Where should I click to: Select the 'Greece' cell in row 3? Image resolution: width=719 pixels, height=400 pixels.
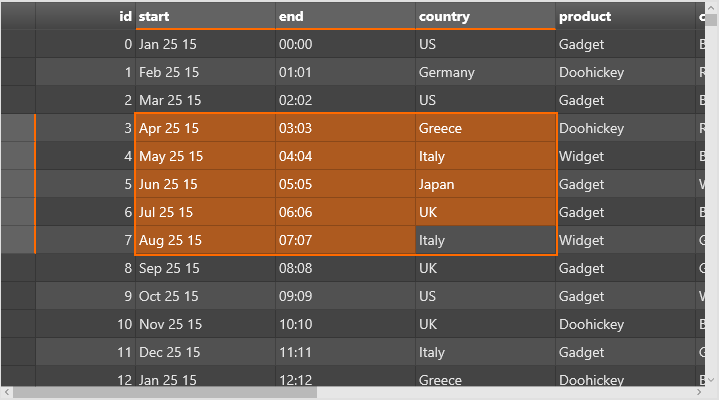click(x=485, y=128)
